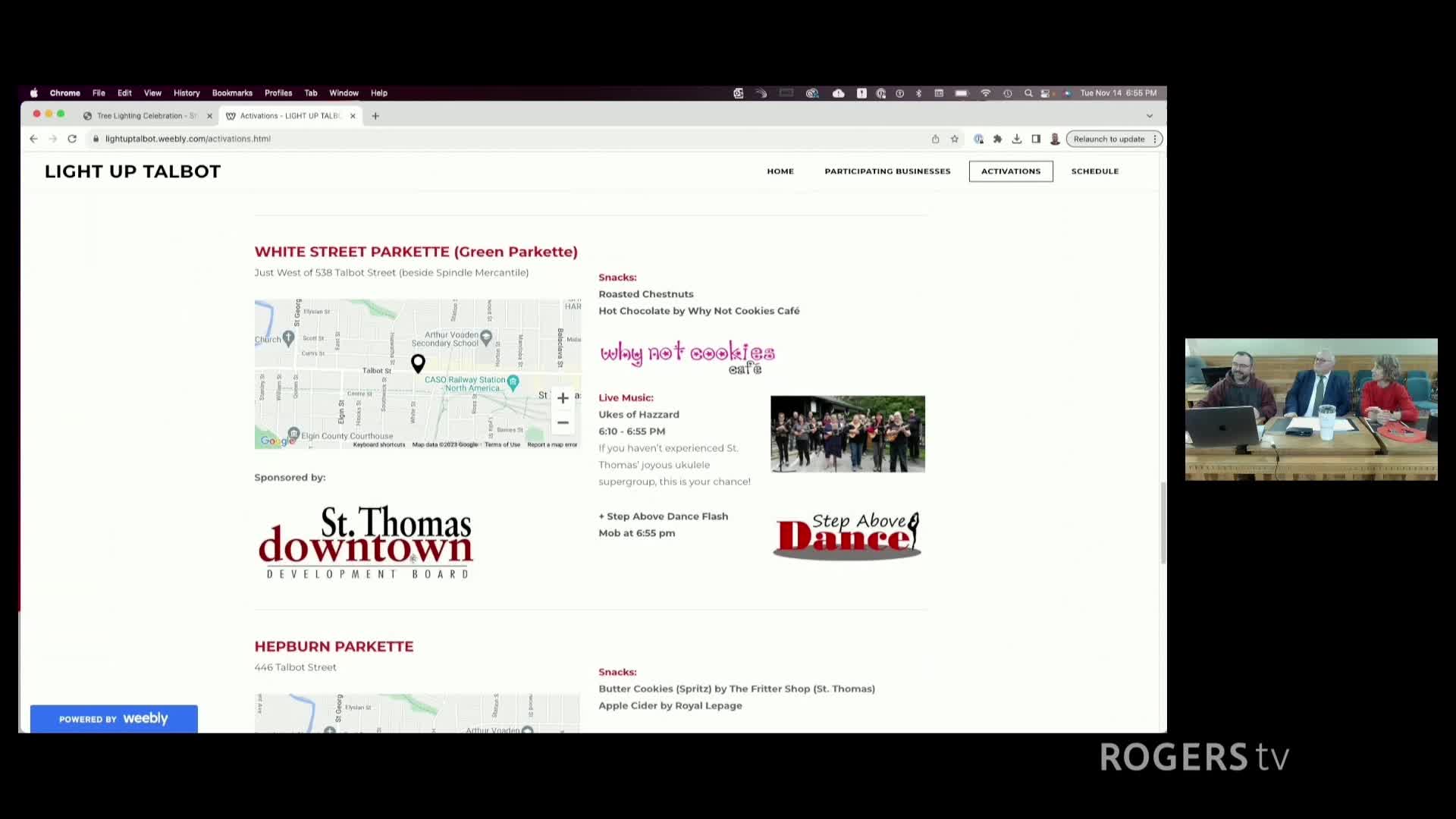Open the Profiles menu
The image size is (1456, 819).
click(278, 93)
